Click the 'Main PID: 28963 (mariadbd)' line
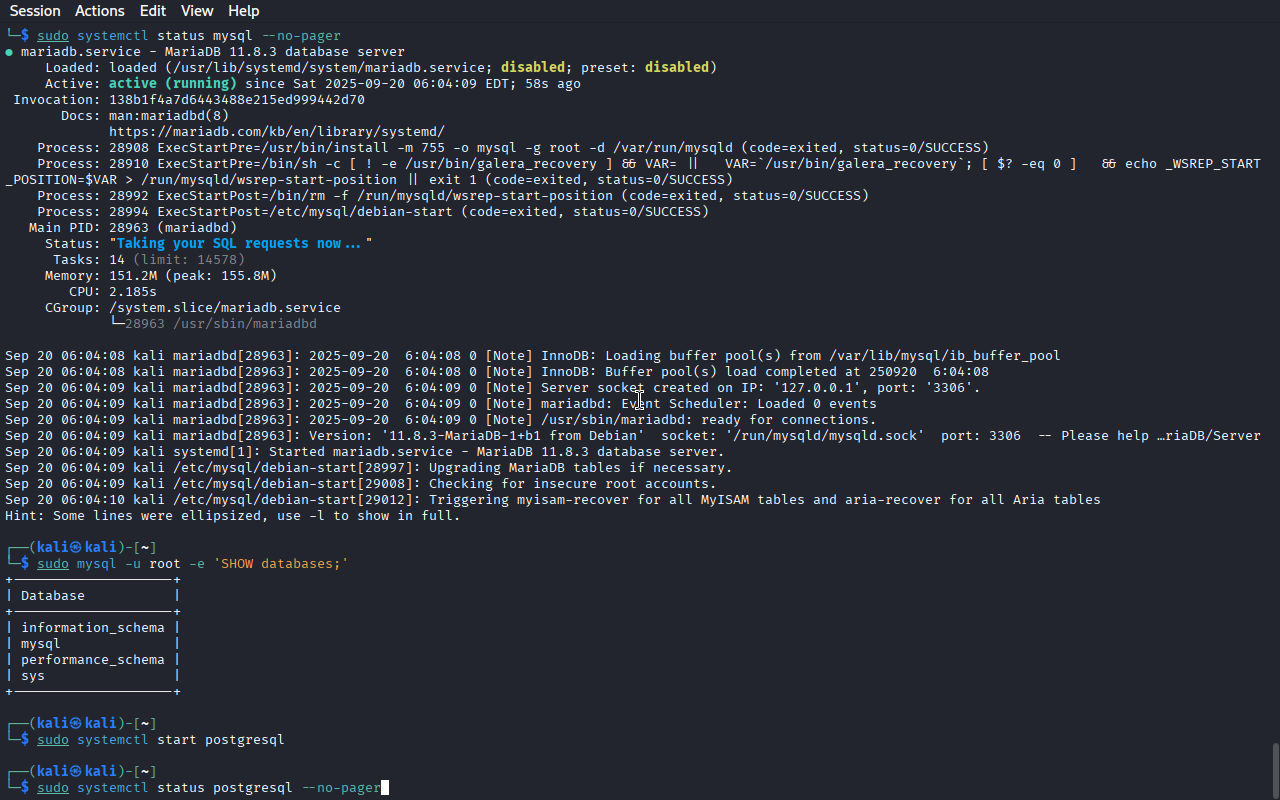 pos(133,228)
